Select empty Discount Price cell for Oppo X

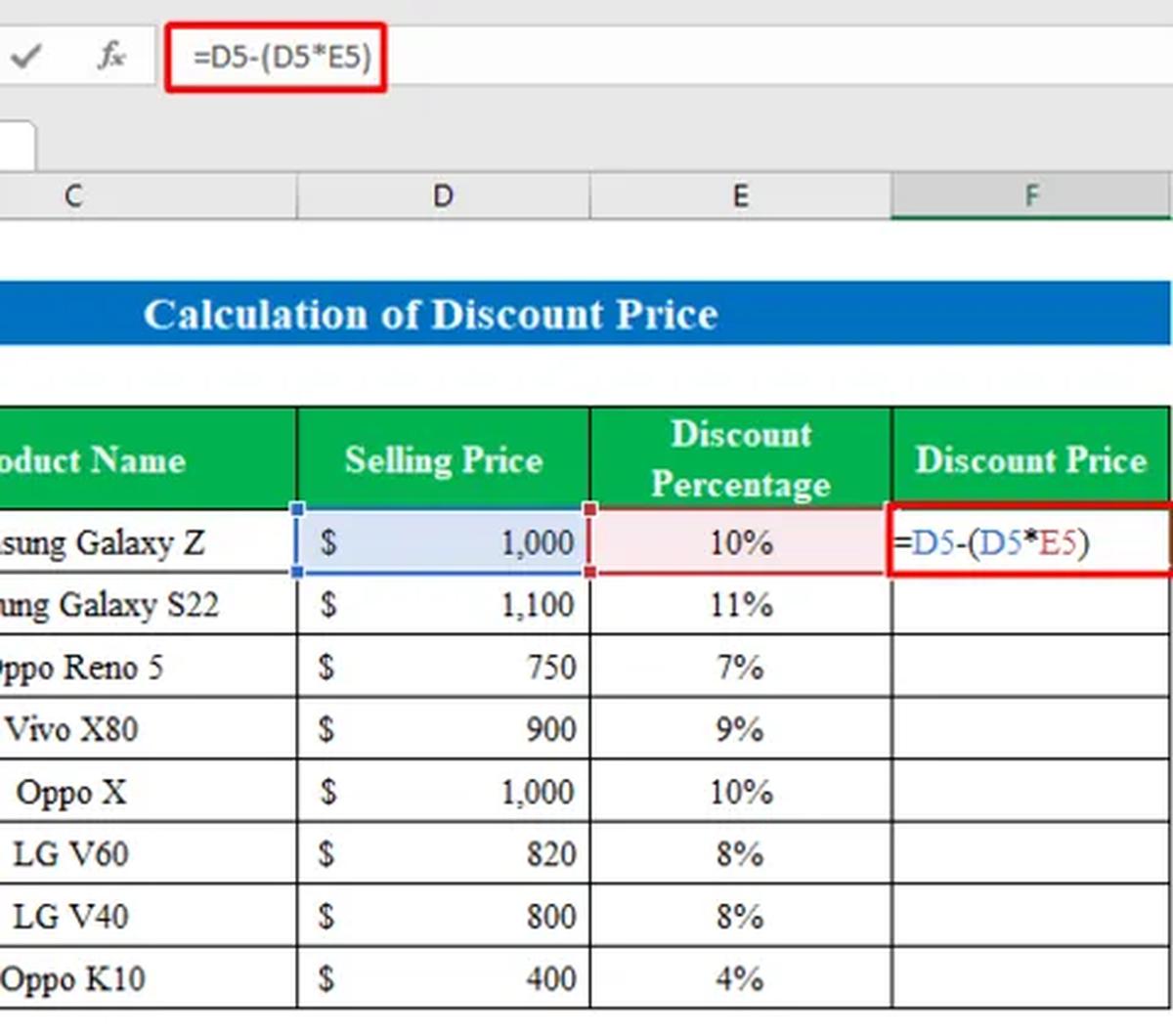click(x=1031, y=792)
